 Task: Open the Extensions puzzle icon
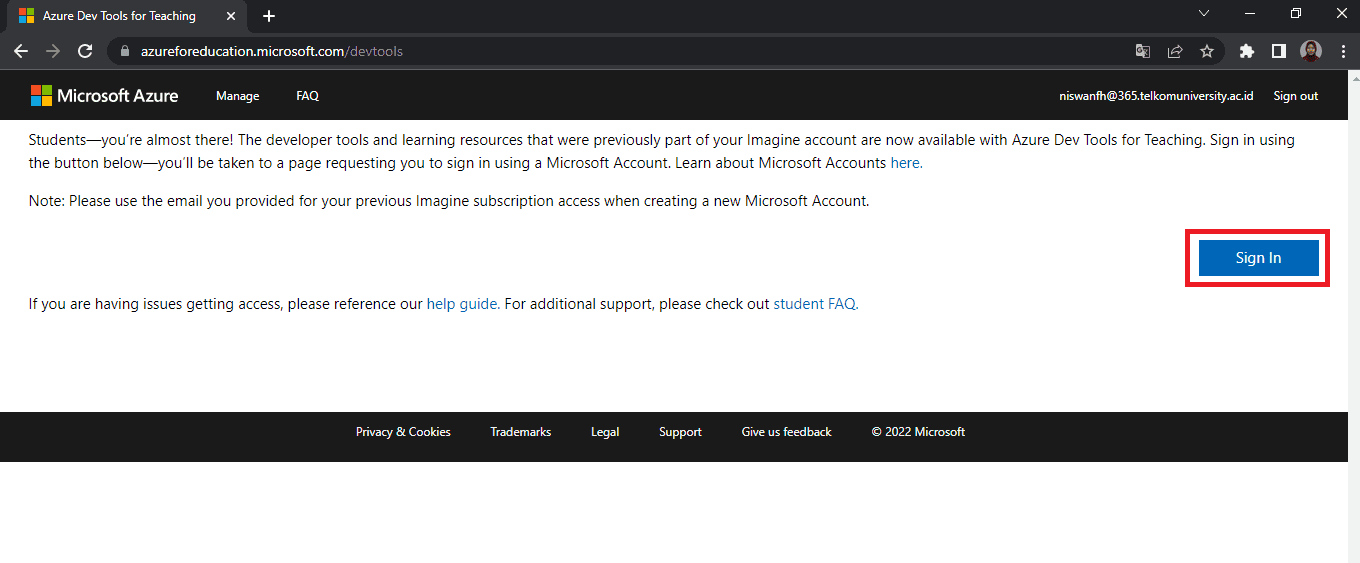click(x=1246, y=51)
